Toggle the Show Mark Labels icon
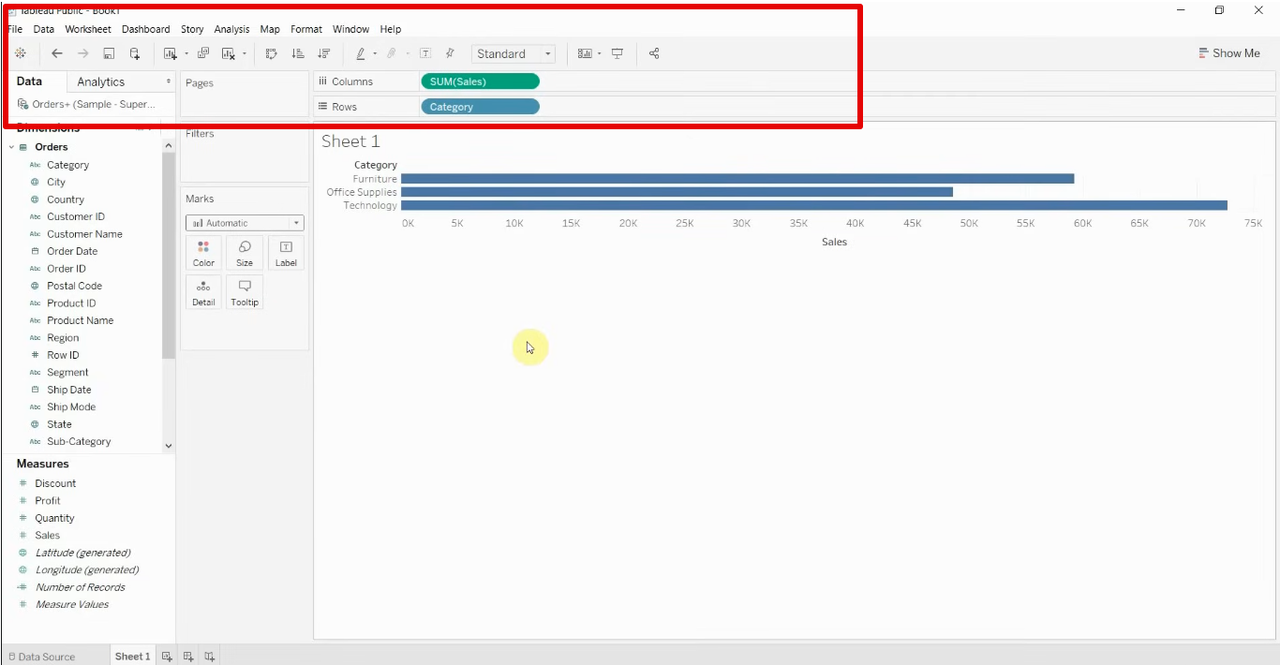Screen dimensions: 1280x665 coord(424,53)
